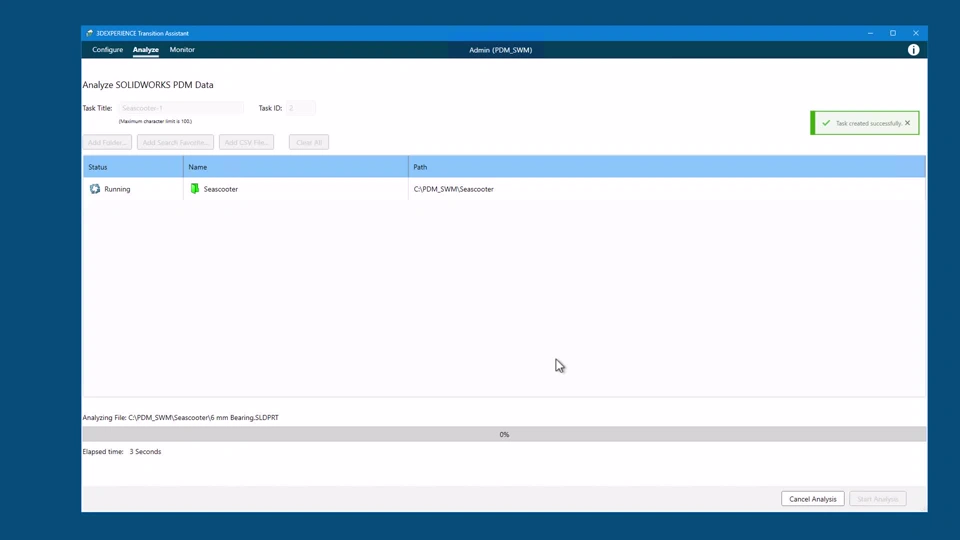Maximize the Transition Assistant window

tap(893, 33)
